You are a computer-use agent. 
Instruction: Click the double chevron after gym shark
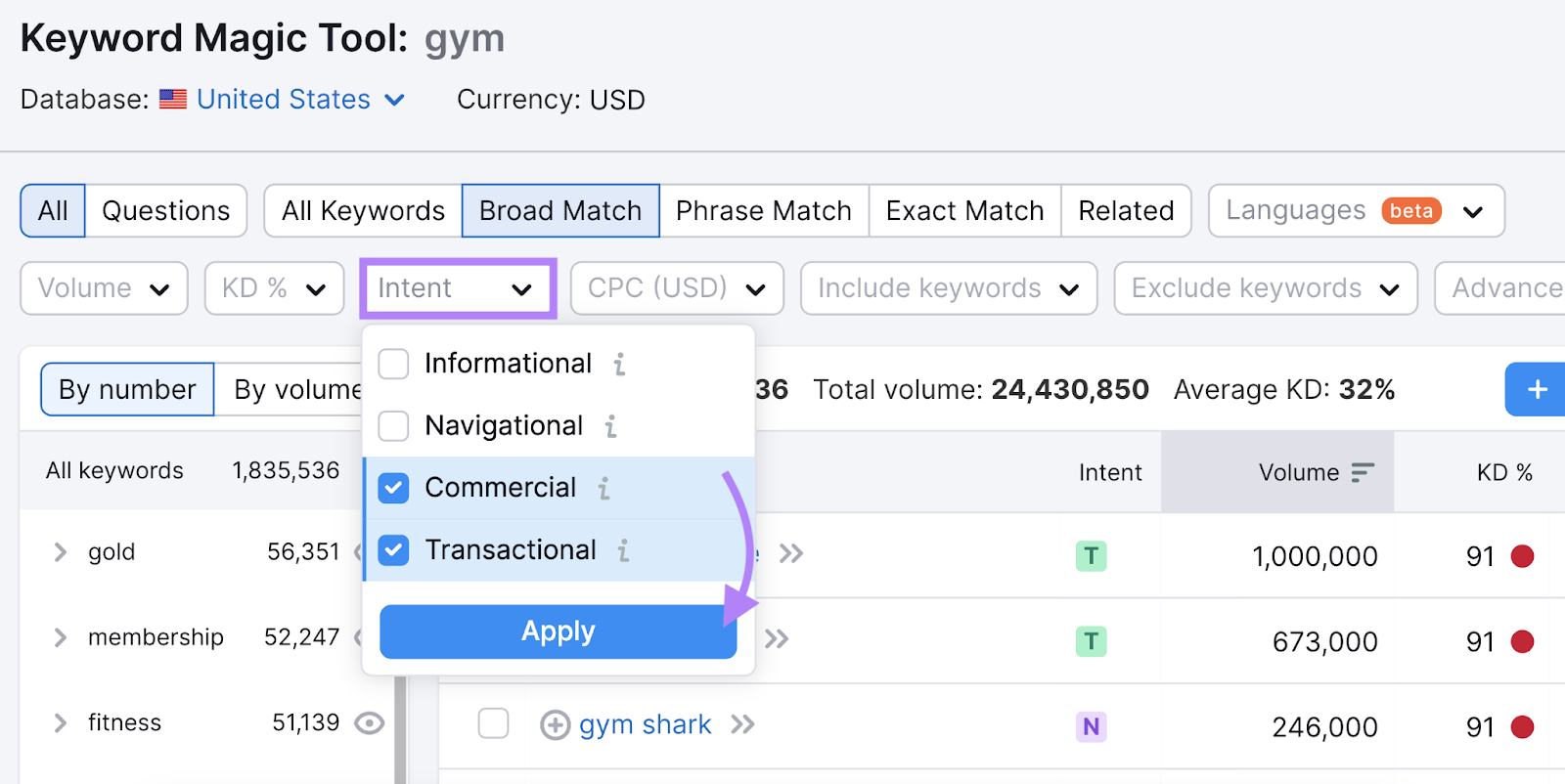pos(742,724)
